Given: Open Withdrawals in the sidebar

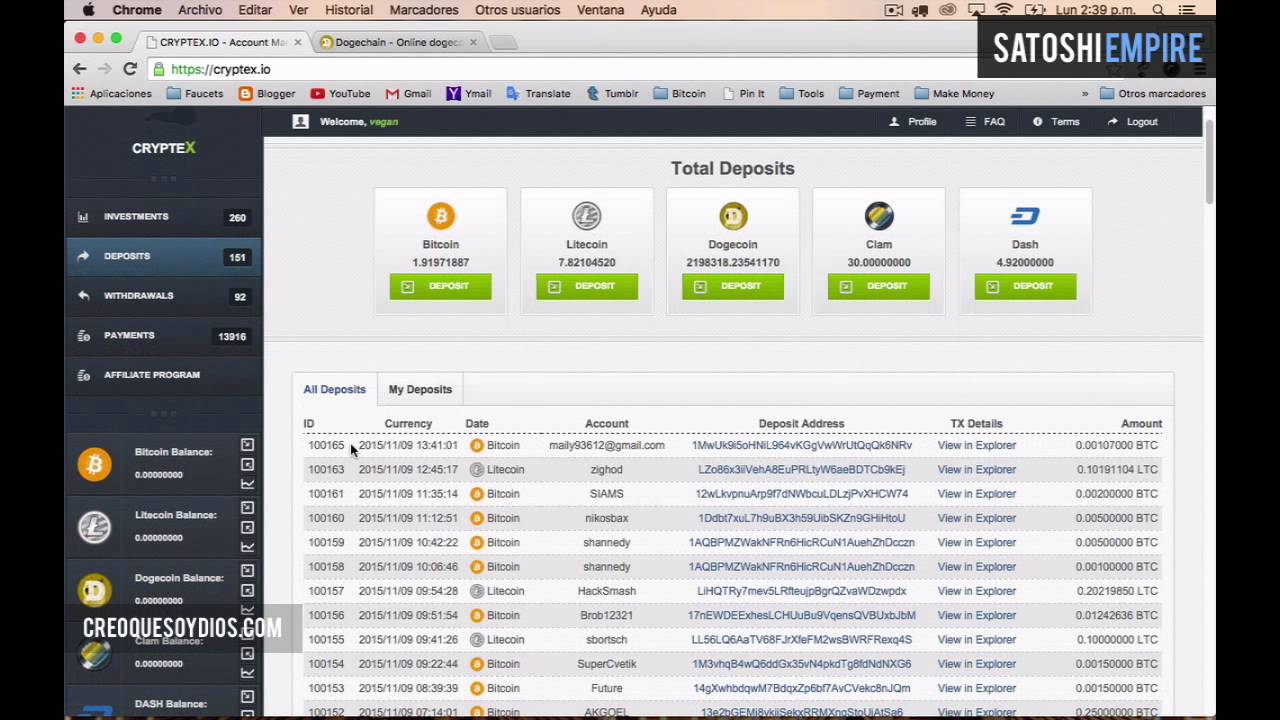Looking at the screenshot, I should [x=164, y=296].
